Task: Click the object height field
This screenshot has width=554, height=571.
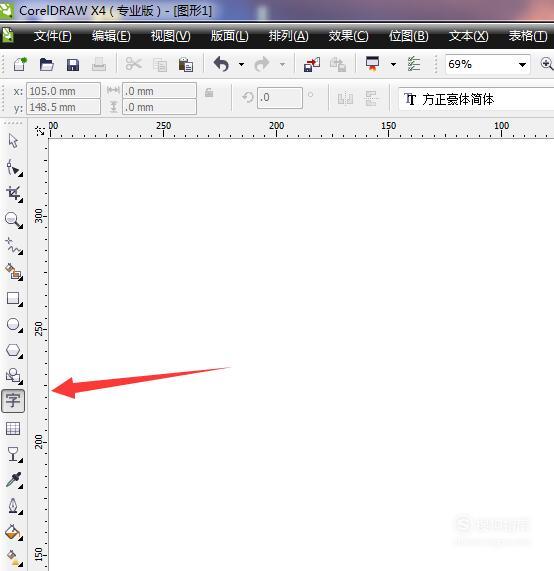Action: [159, 107]
